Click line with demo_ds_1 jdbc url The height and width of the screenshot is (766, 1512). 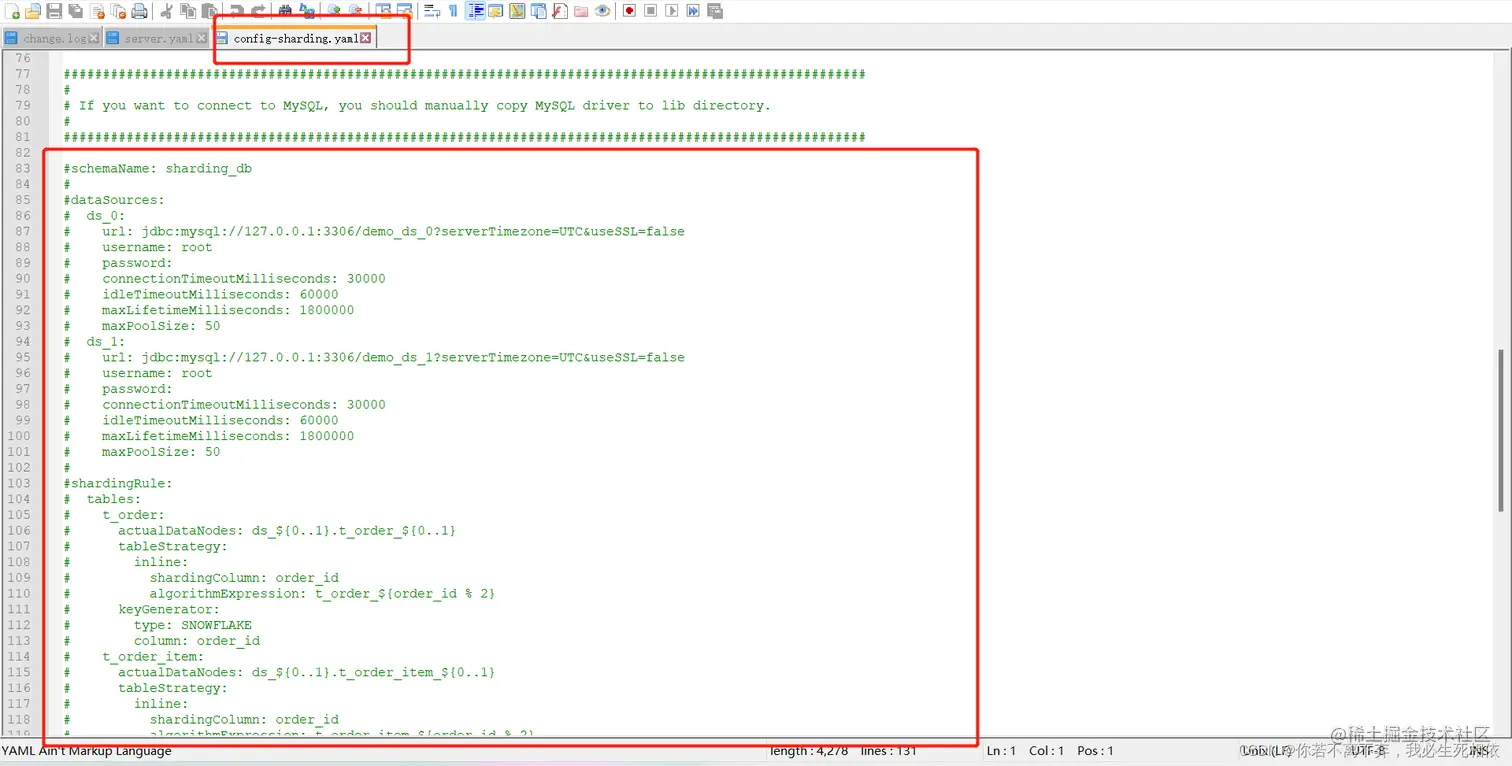374,357
